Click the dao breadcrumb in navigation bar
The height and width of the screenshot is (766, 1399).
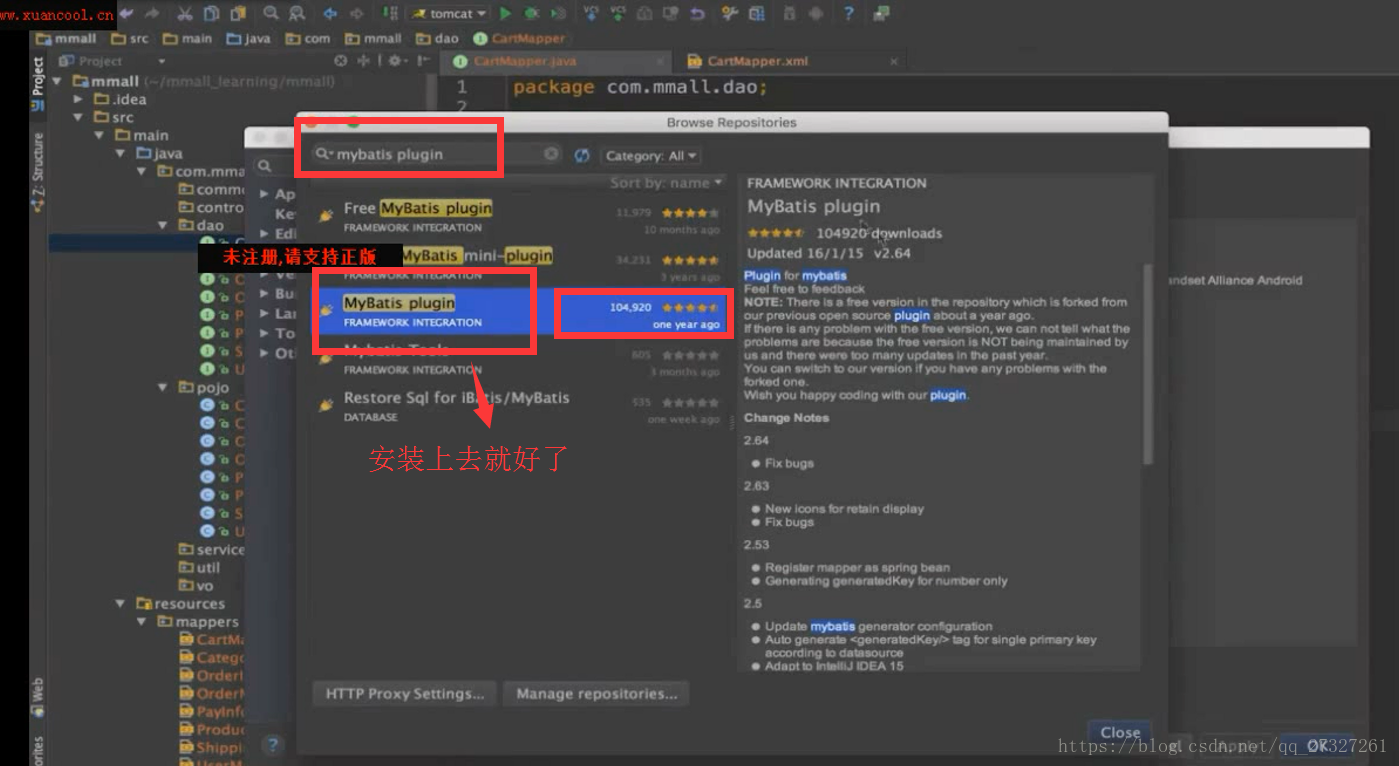tap(436, 38)
